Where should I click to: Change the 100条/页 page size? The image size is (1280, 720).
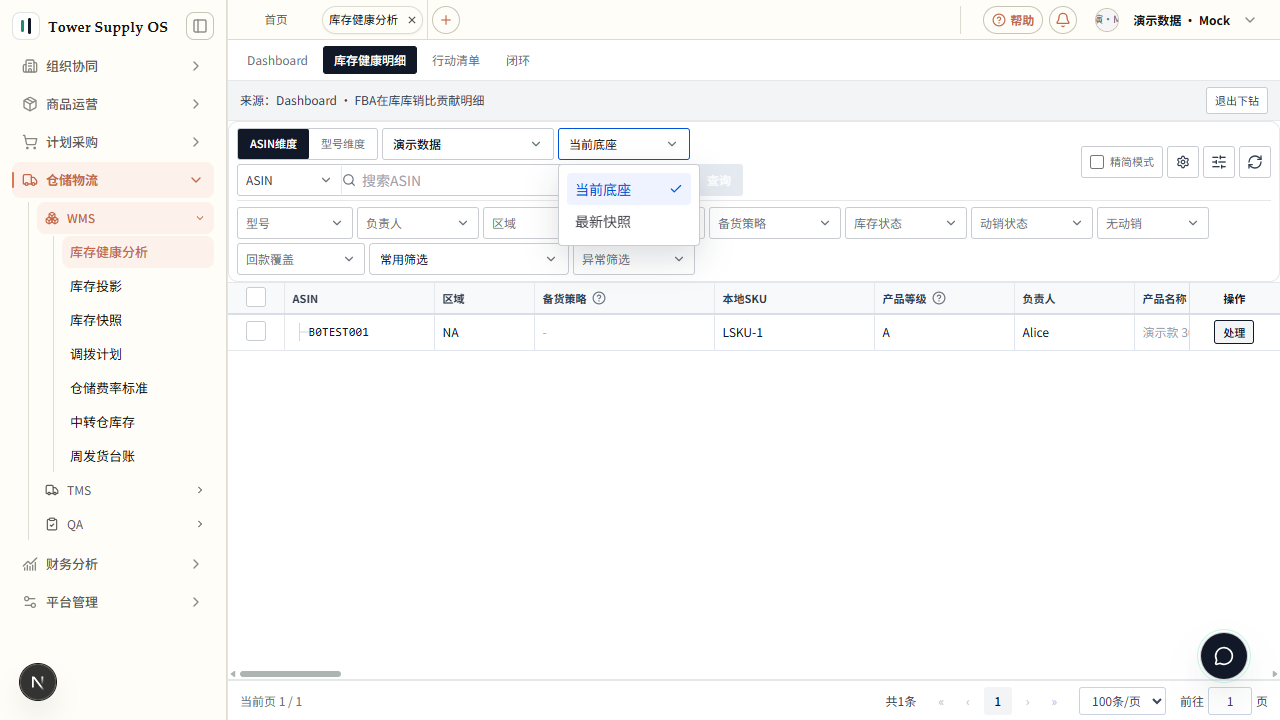point(1122,702)
